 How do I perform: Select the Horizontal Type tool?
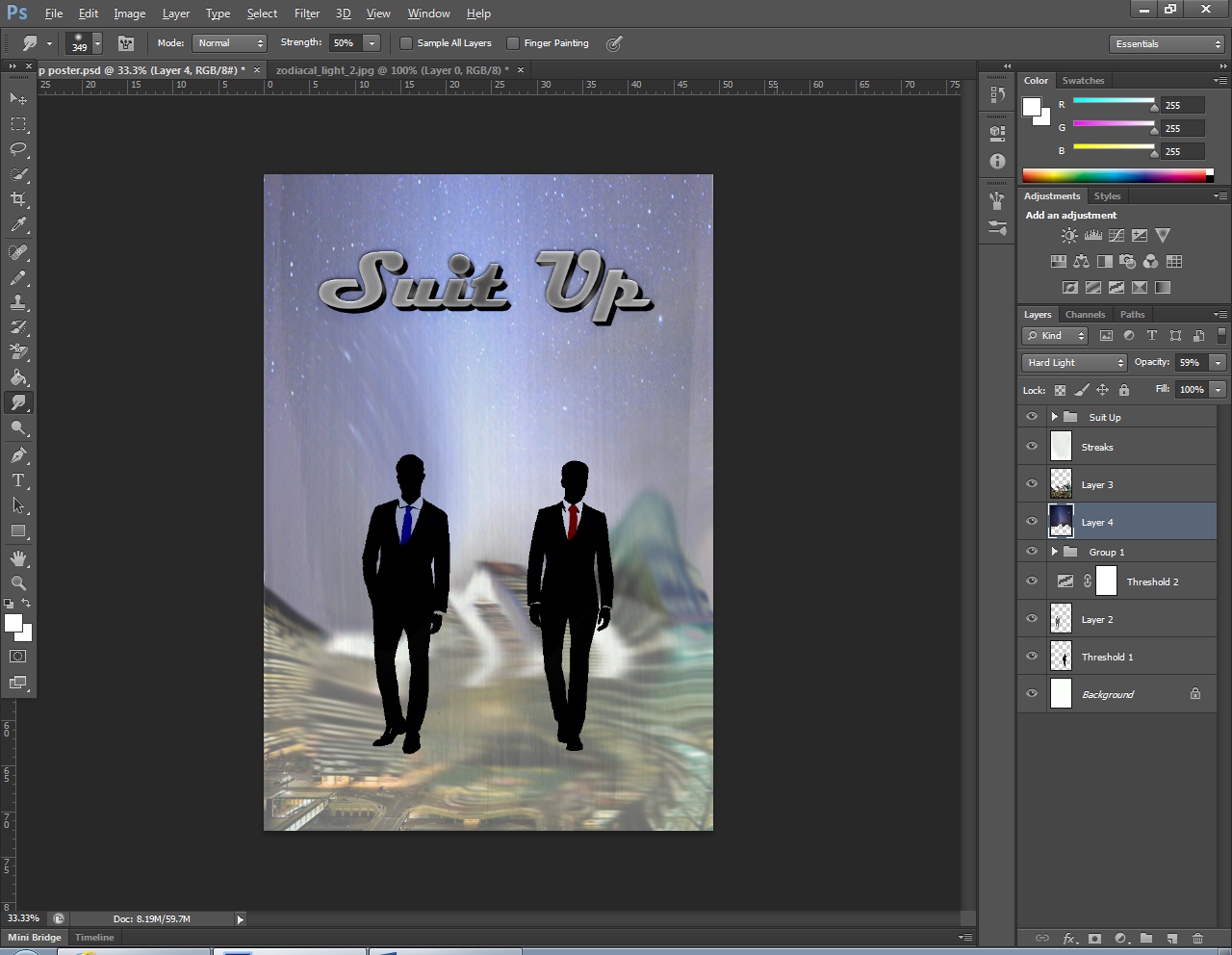(18, 480)
